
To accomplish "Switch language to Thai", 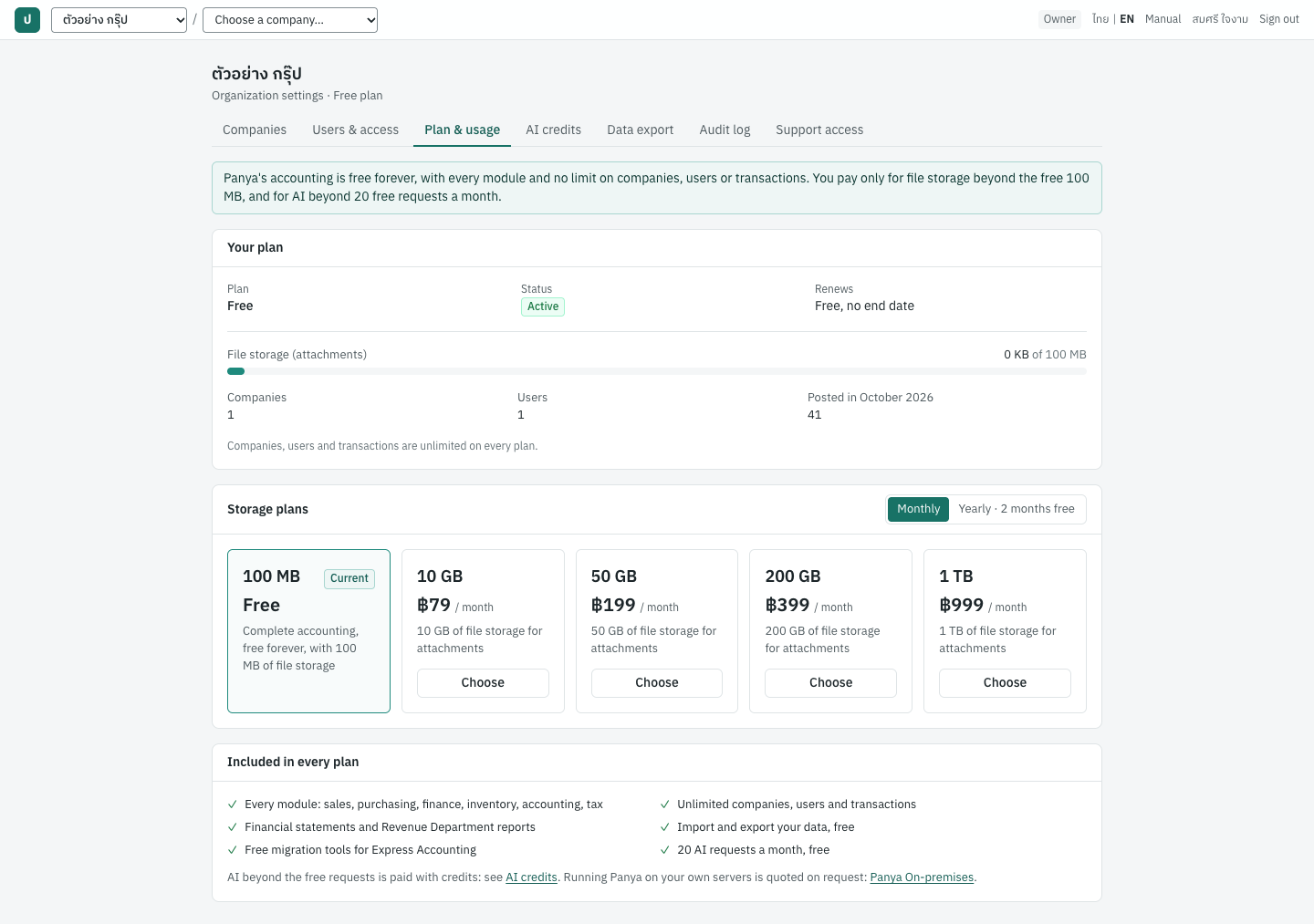I will pyautogui.click(x=1100, y=19).
